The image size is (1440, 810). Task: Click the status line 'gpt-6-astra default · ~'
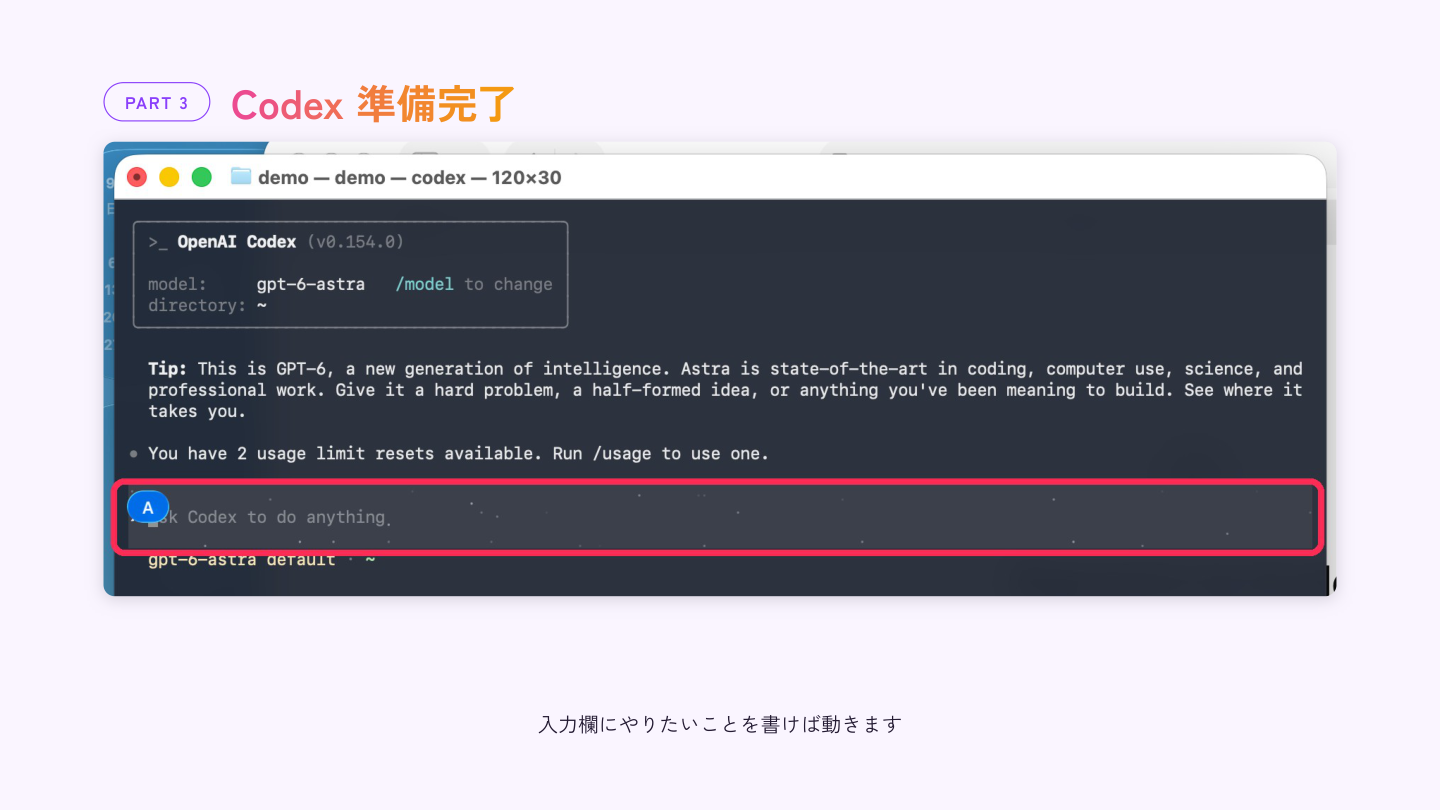261,560
